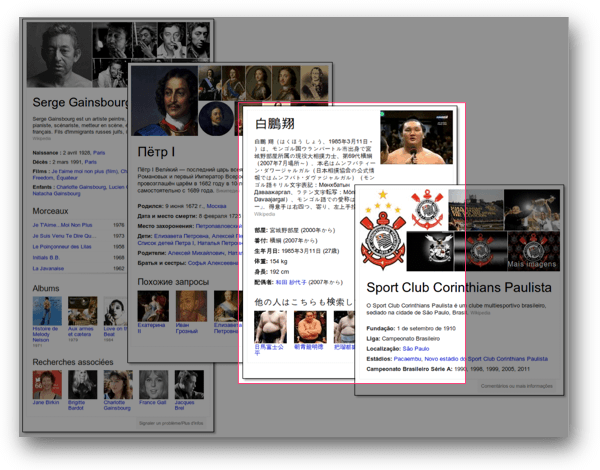Open Wikipedia link under the Japanese description
Image resolution: width=600 pixels, height=470 pixels.
(264, 214)
